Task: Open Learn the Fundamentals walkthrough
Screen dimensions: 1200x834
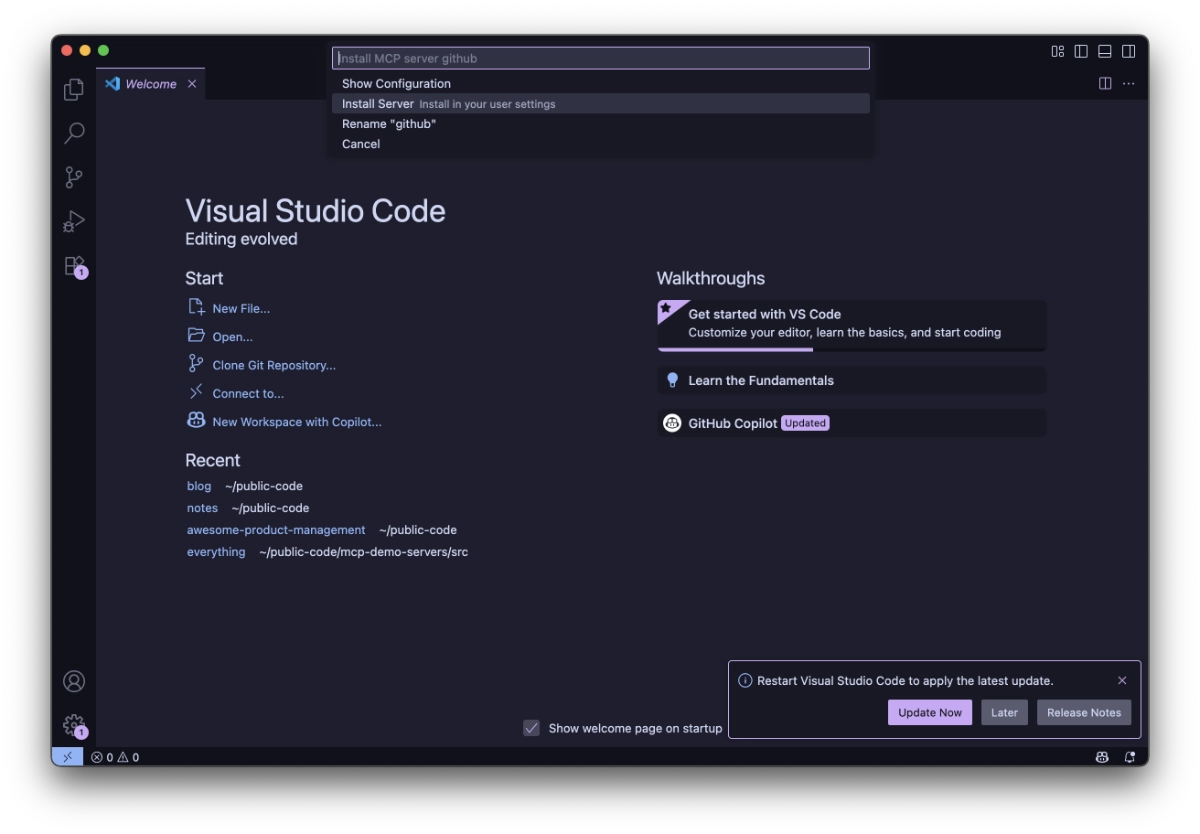Action: (x=851, y=380)
